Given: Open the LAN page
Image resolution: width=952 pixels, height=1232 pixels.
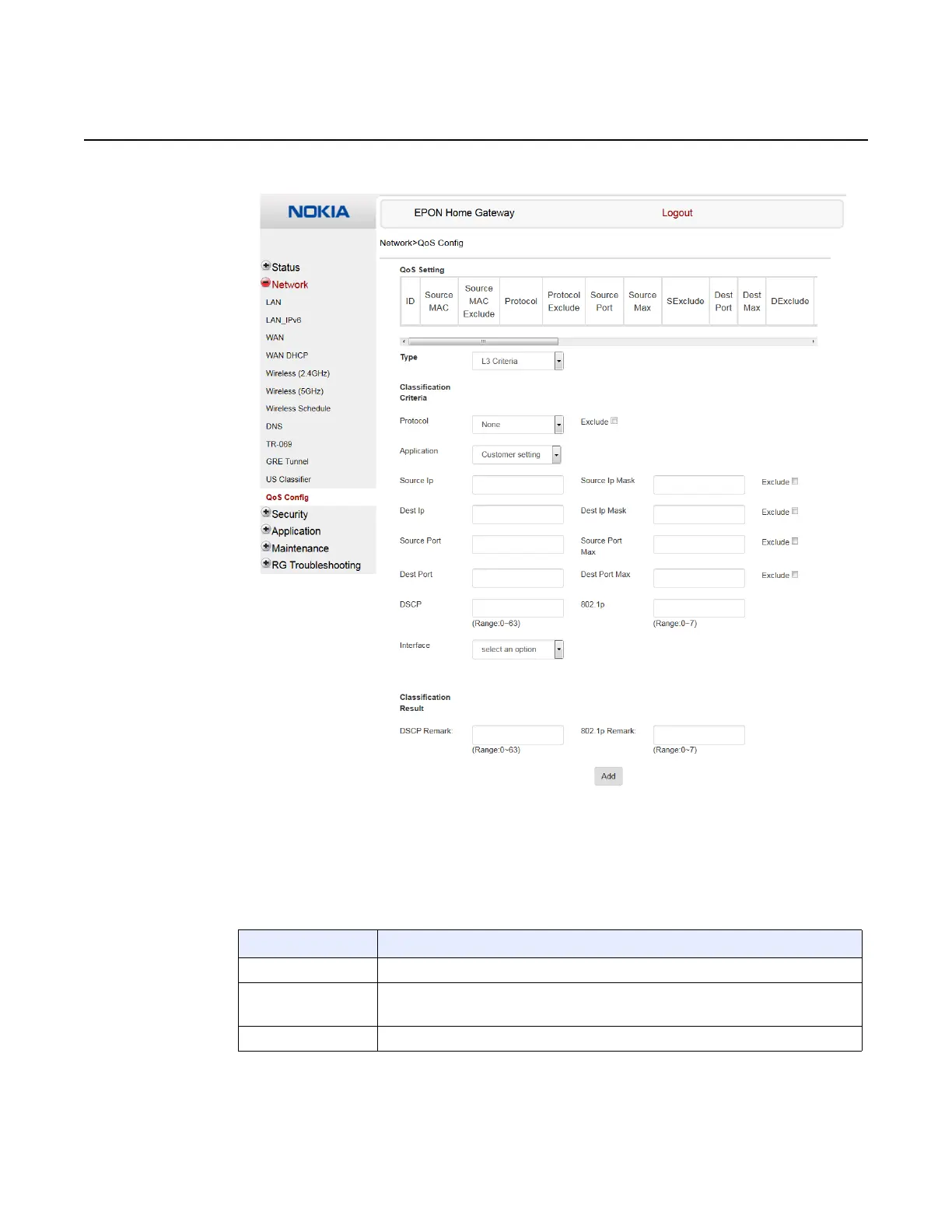Looking at the screenshot, I should pyautogui.click(x=274, y=303).
